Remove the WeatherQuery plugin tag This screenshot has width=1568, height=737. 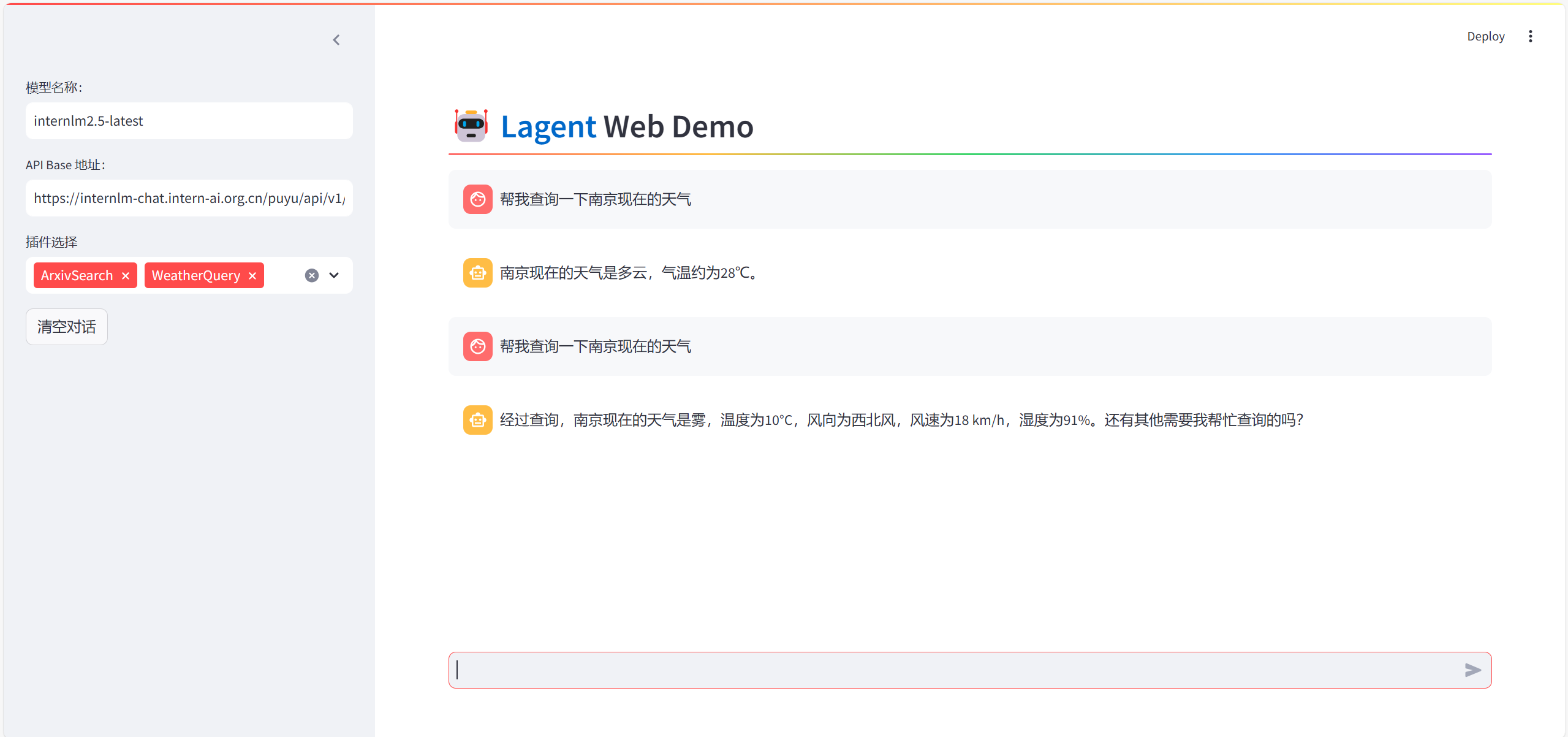pos(252,276)
